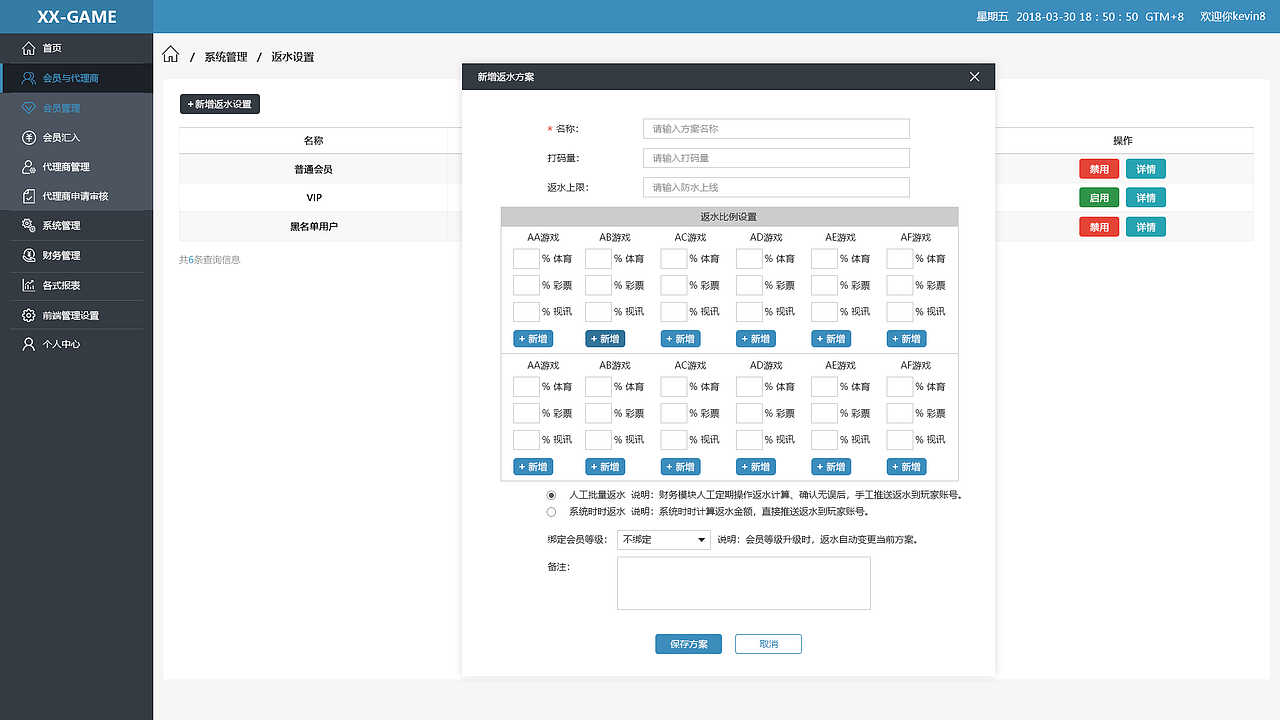The width and height of the screenshot is (1280, 720).
Task: Select the 人工批量返水 radio option
Action: pos(551,495)
